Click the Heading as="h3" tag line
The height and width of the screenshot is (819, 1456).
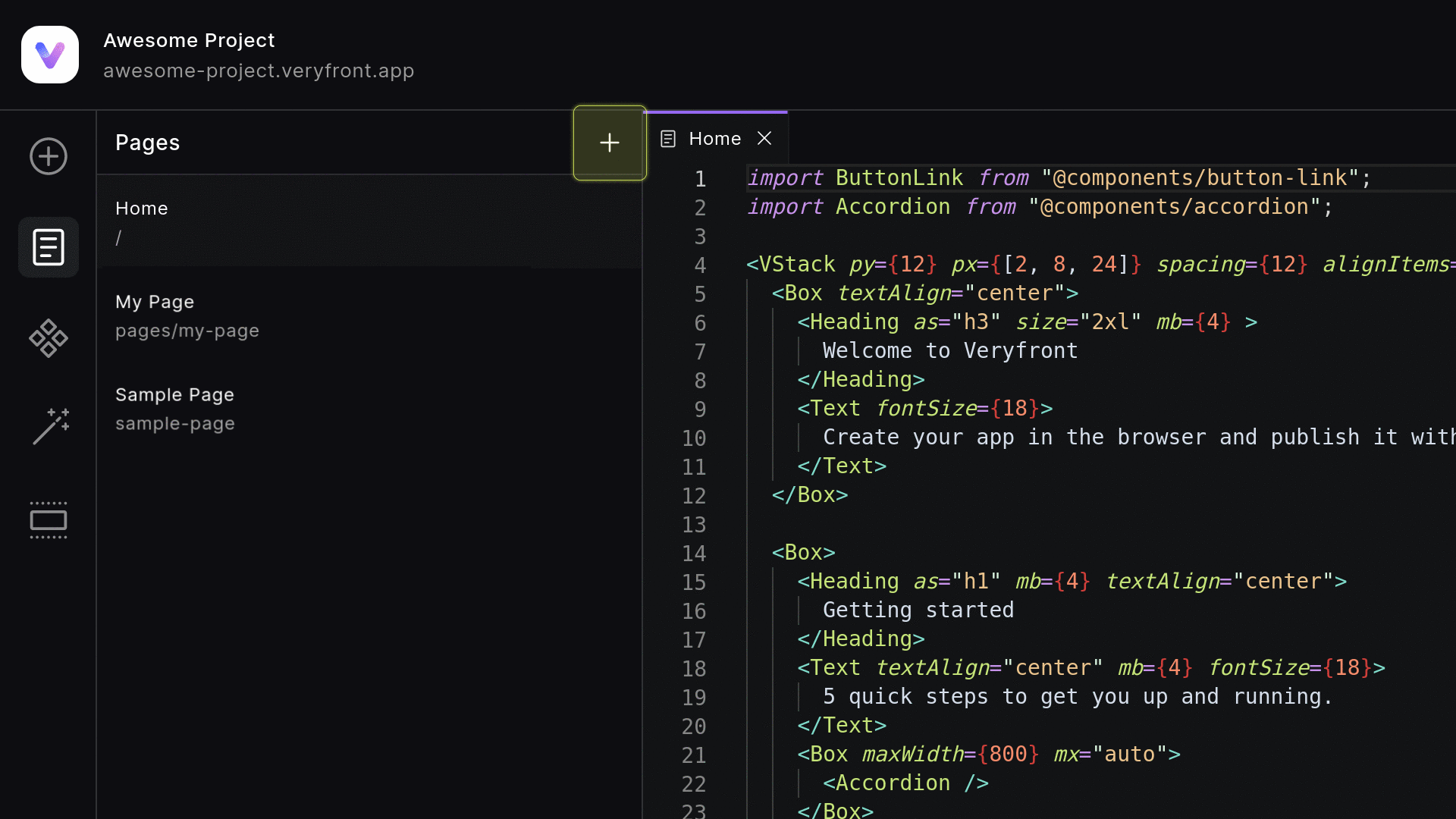coord(1028,322)
